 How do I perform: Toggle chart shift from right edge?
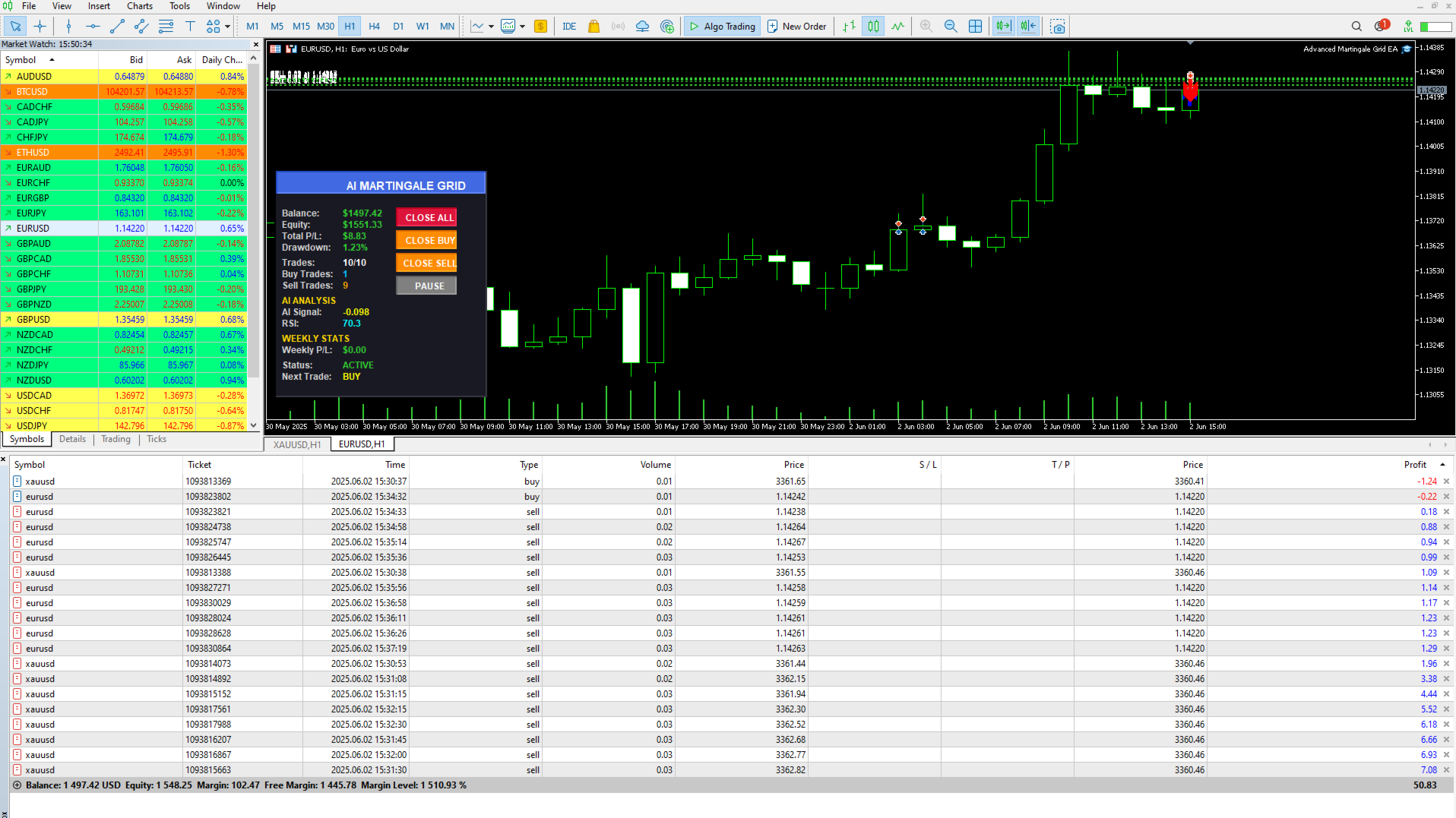coord(1027,26)
